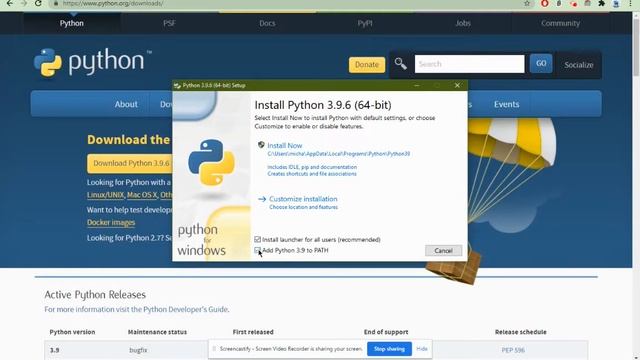
Task: Open the Opera-style red extension icon
Action: click(x=544, y=3)
